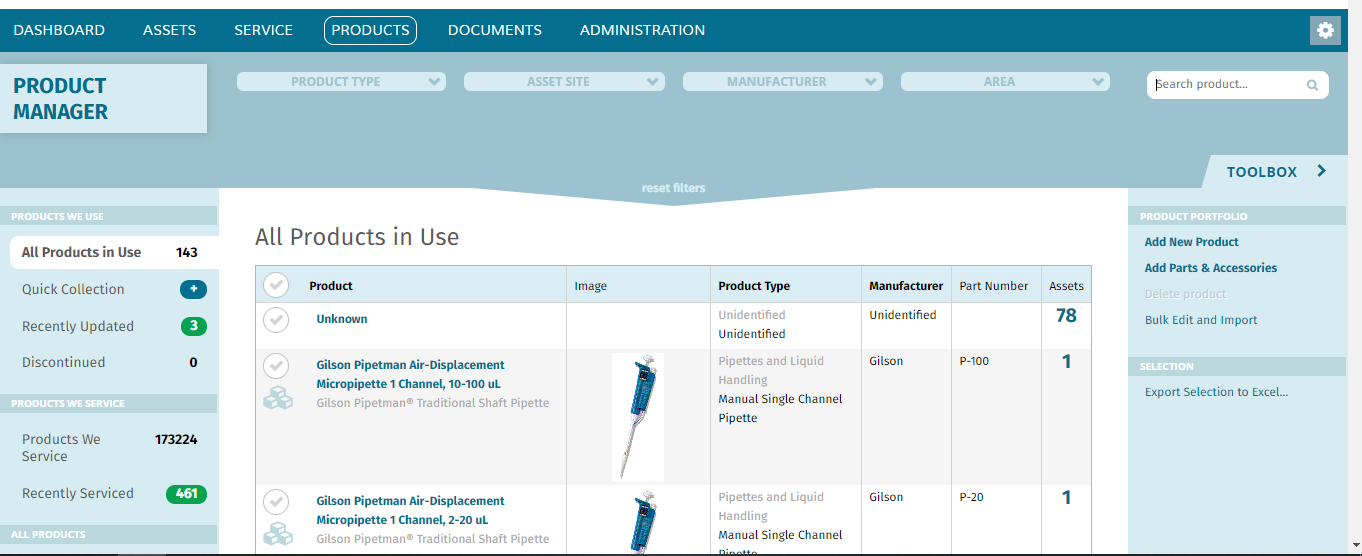Select Recently Serviced in the sidebar
Image resolution: width=1362 pixels, height=556 pixels.
[x=78, y=493]
